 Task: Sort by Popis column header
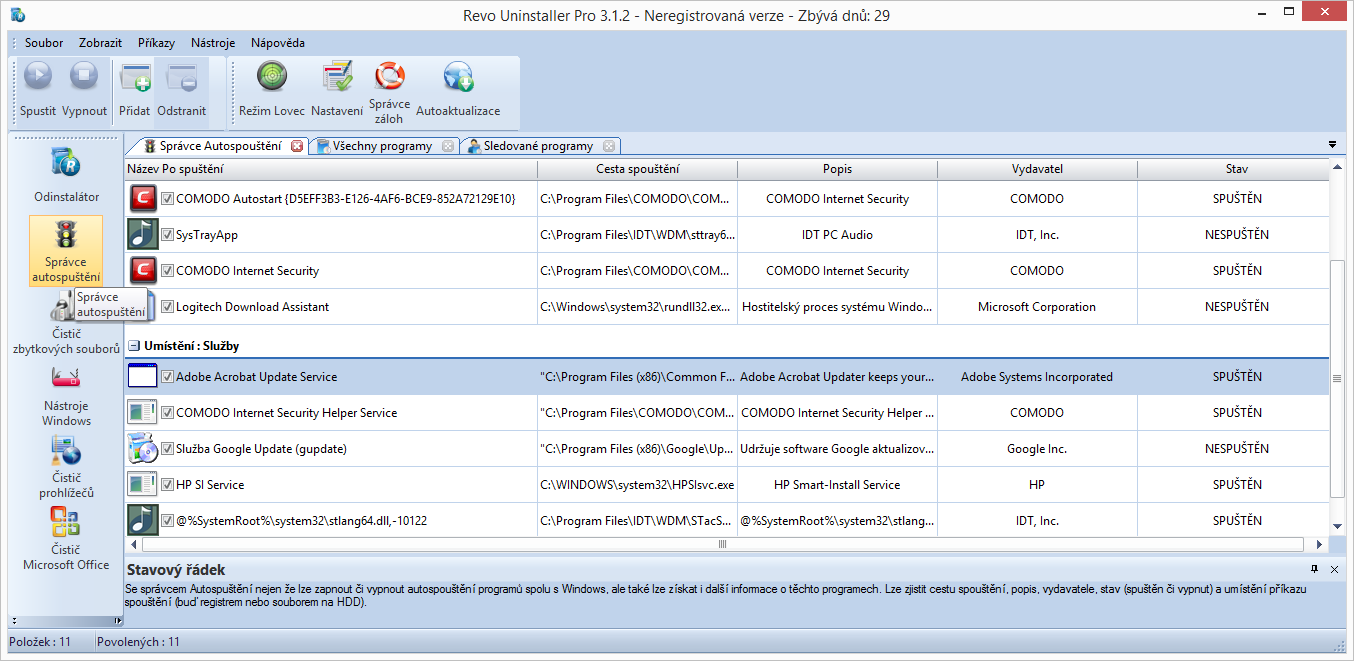pyautogui.click(x=838, y=169)
